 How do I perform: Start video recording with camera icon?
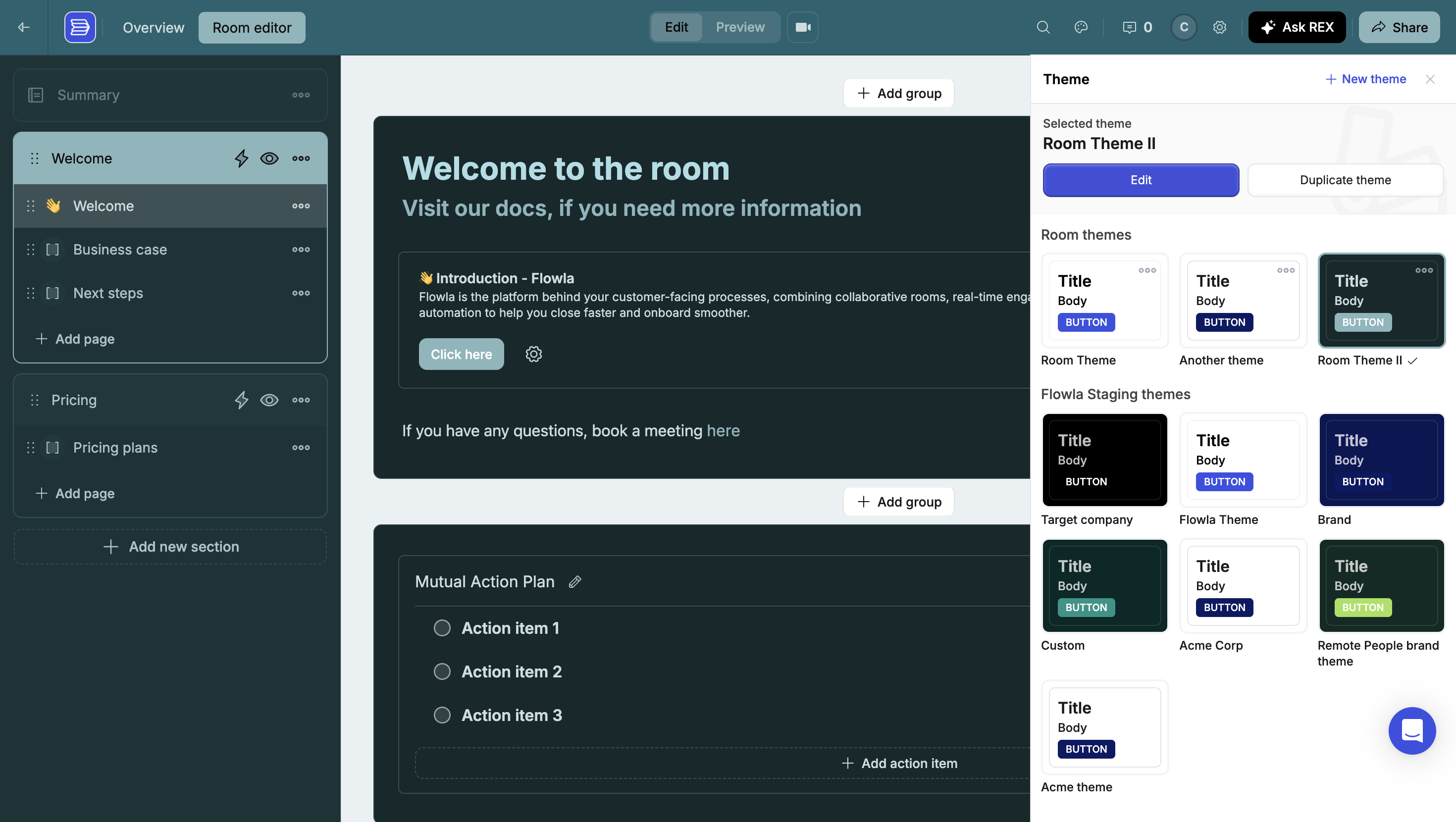803,27
